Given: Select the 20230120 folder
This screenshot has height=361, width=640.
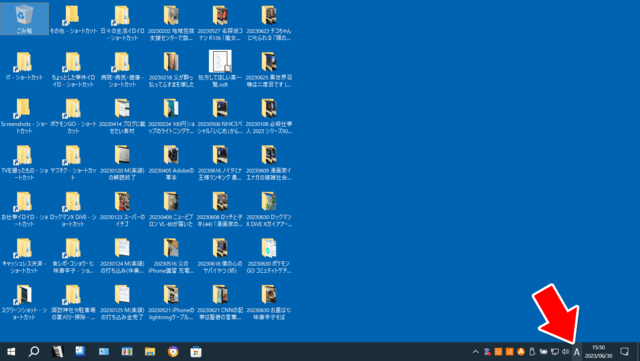Looking at the screenshot, I should click(122, 162).
